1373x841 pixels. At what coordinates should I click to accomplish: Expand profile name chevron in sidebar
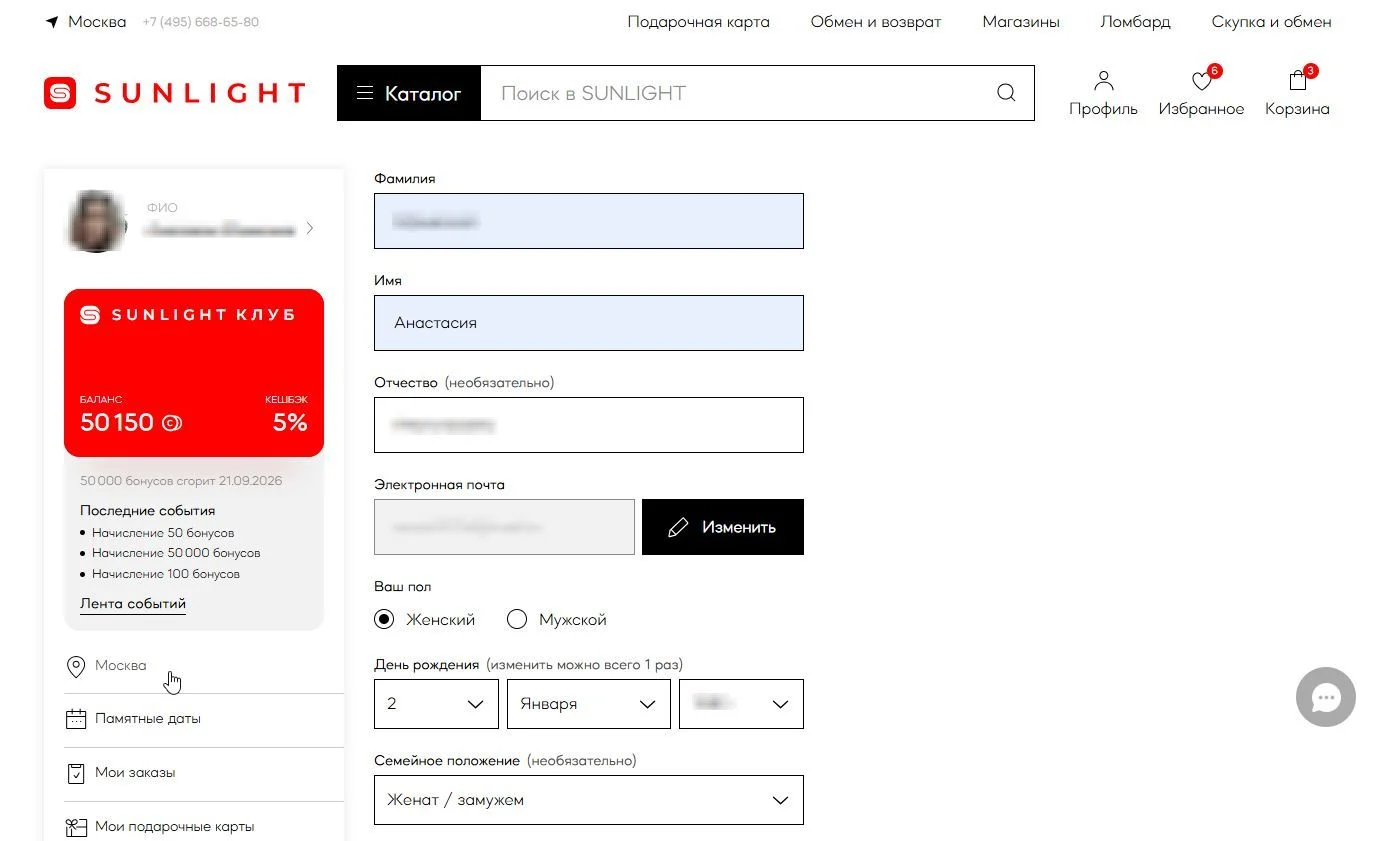click(x=310, y=229)
